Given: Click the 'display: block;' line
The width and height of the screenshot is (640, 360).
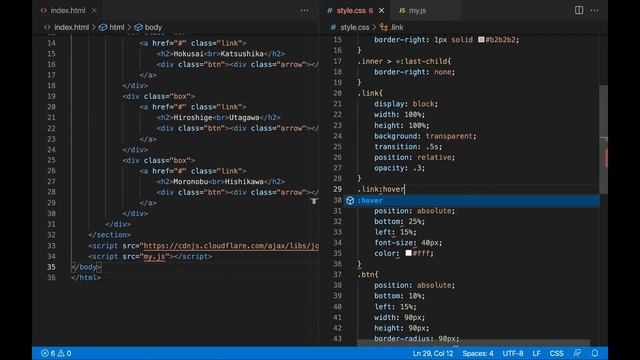Looking at the screenshot, I should click(x=406, y=104).
